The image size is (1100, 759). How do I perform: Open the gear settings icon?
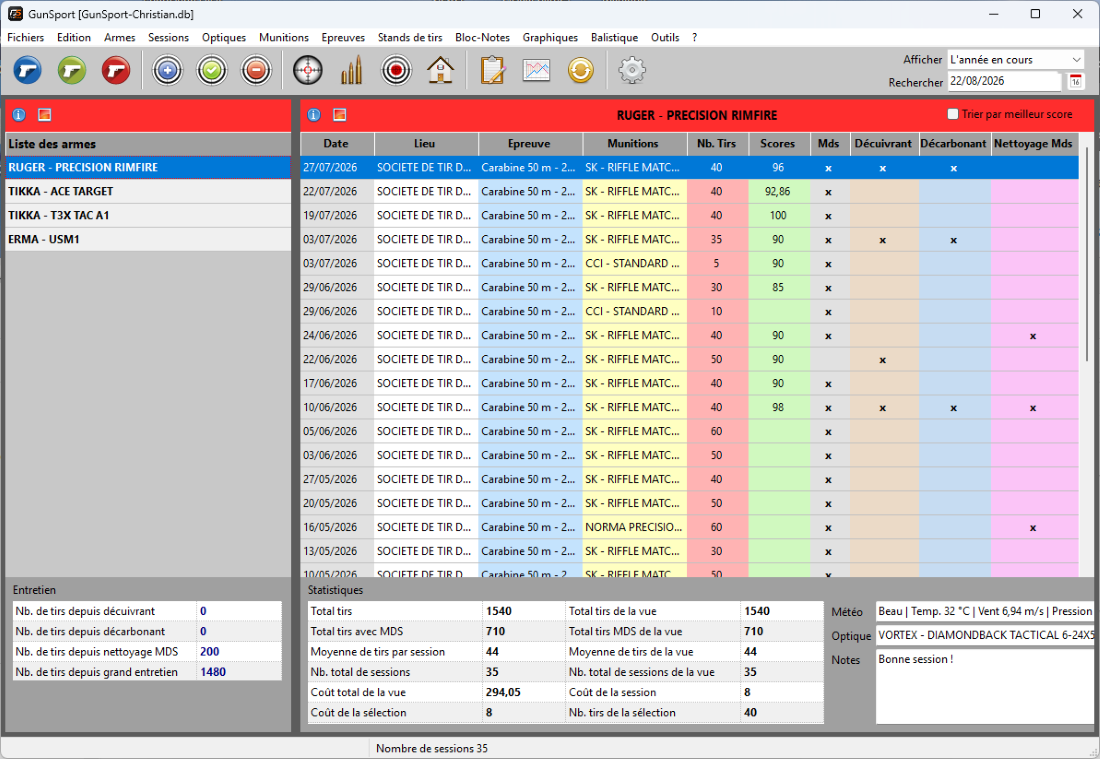(x=632, y=70)
